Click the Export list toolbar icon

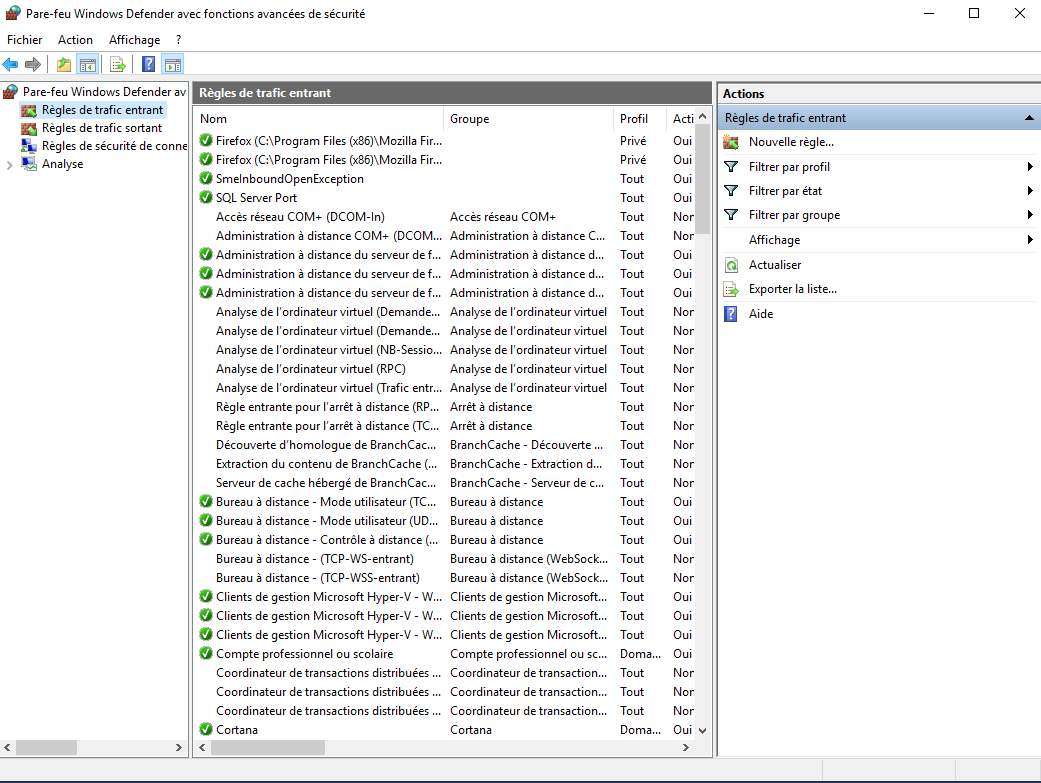[x=118, y=65]
